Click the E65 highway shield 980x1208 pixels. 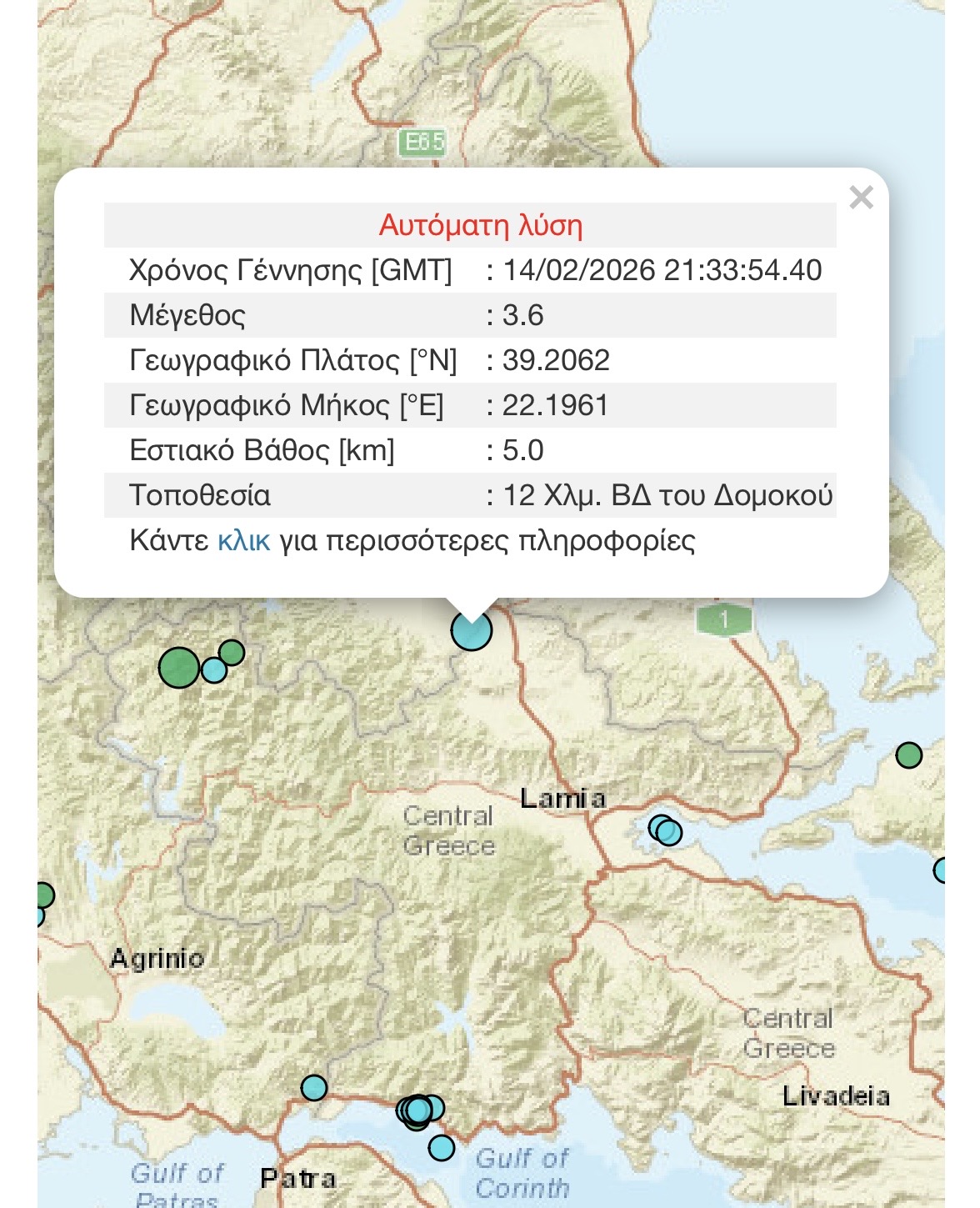422,143
